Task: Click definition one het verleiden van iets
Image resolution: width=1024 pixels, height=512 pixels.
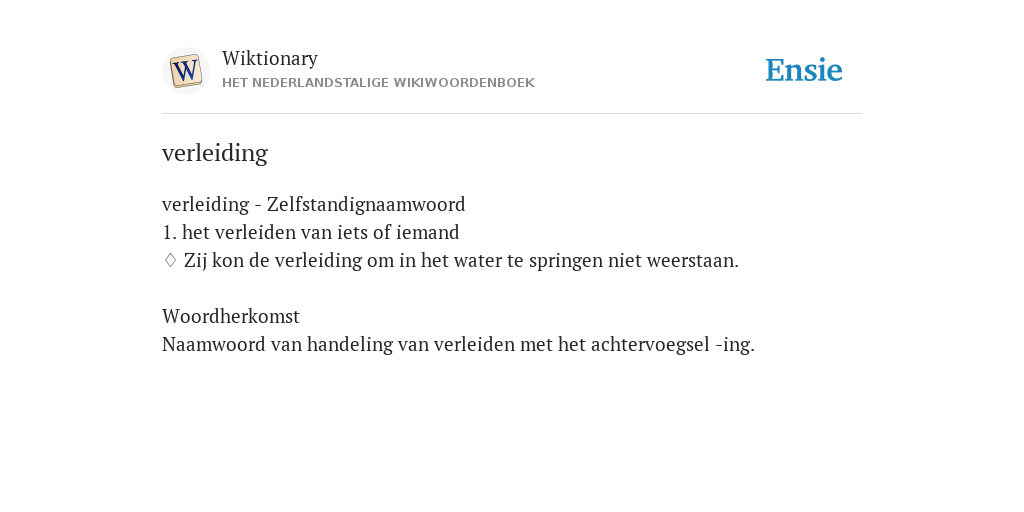Action: [x=311, y=232]
